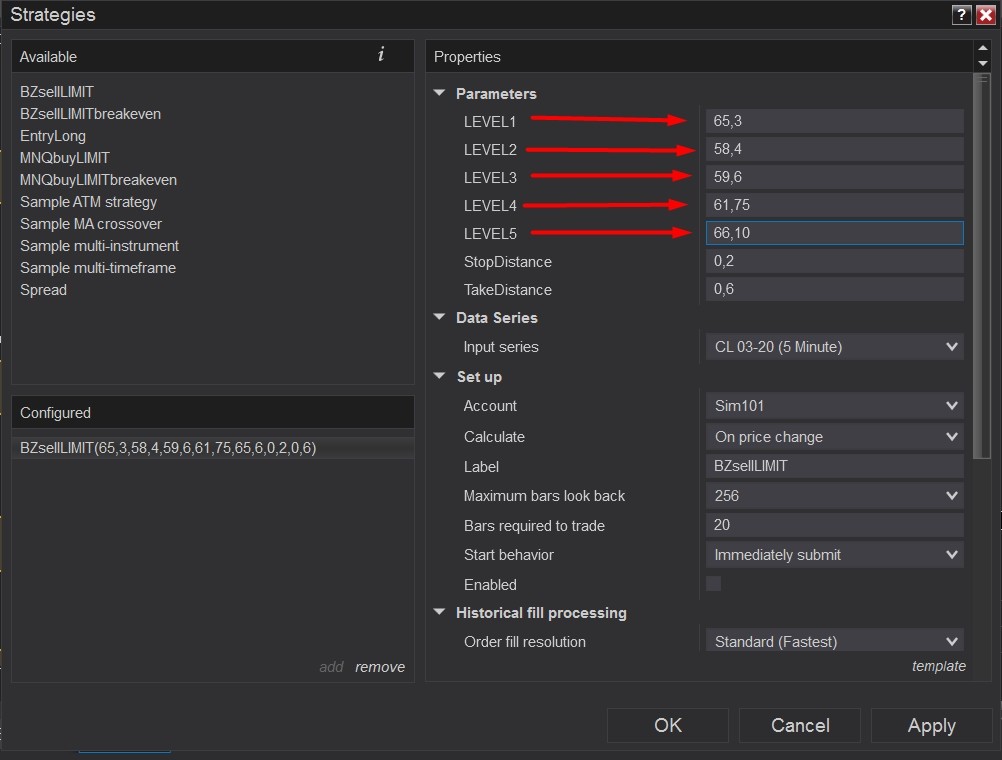Open the Maximum bars look back dropdown

point(835,495)
